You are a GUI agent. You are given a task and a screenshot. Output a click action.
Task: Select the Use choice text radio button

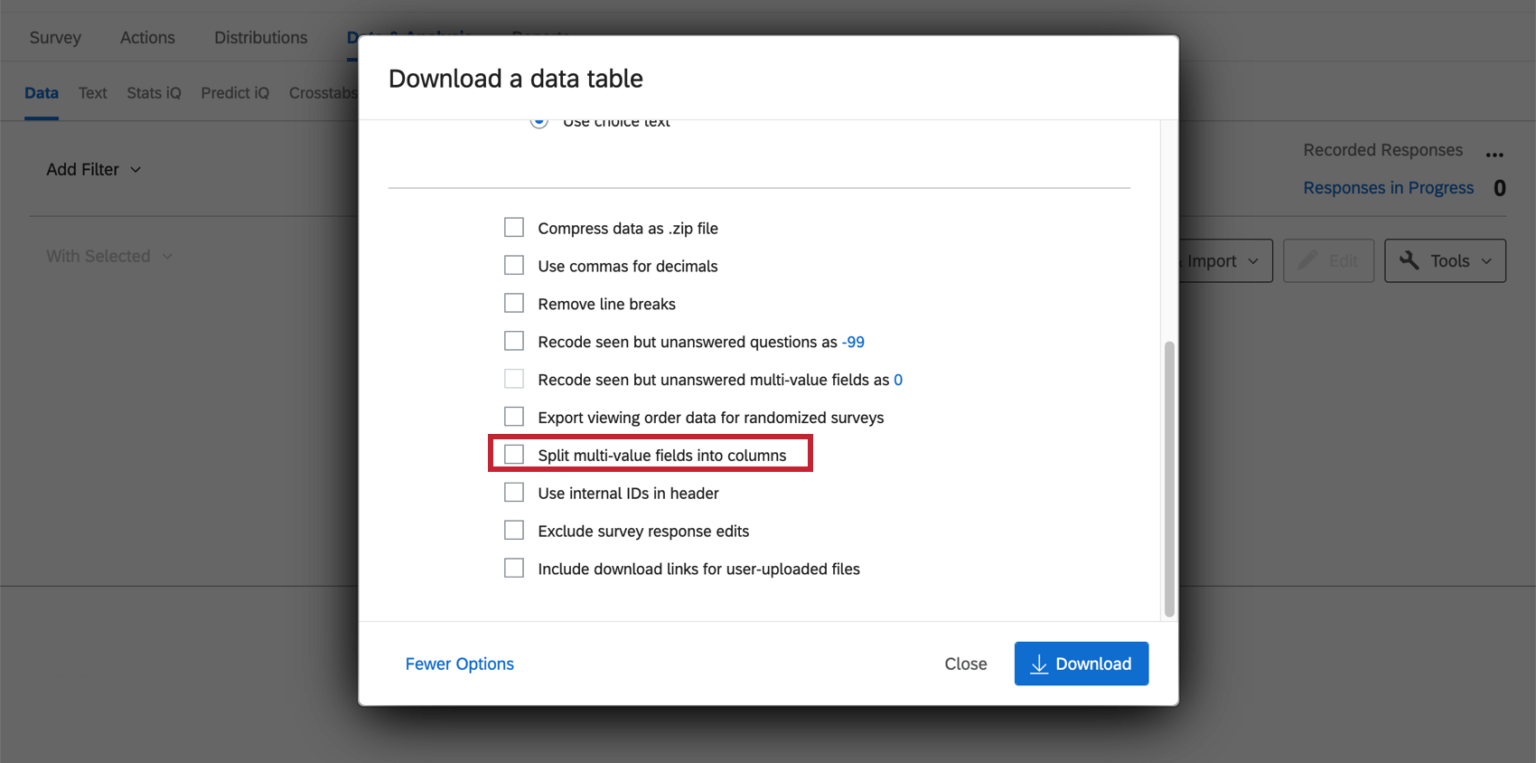point(539,120)
